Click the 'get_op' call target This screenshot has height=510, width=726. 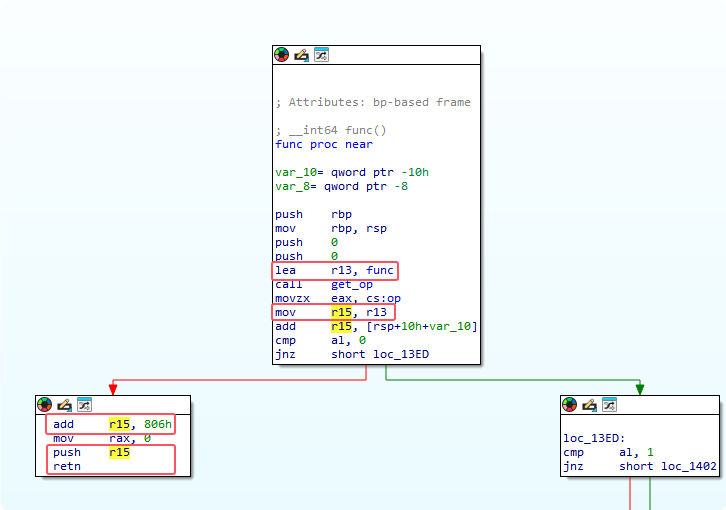tap(352, 284)
